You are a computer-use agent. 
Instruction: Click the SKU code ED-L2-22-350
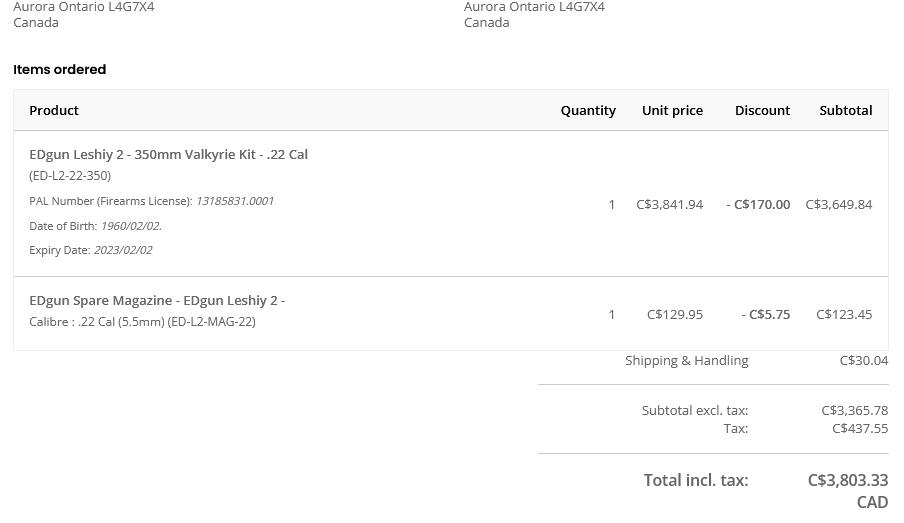click(x=70, y=176)
